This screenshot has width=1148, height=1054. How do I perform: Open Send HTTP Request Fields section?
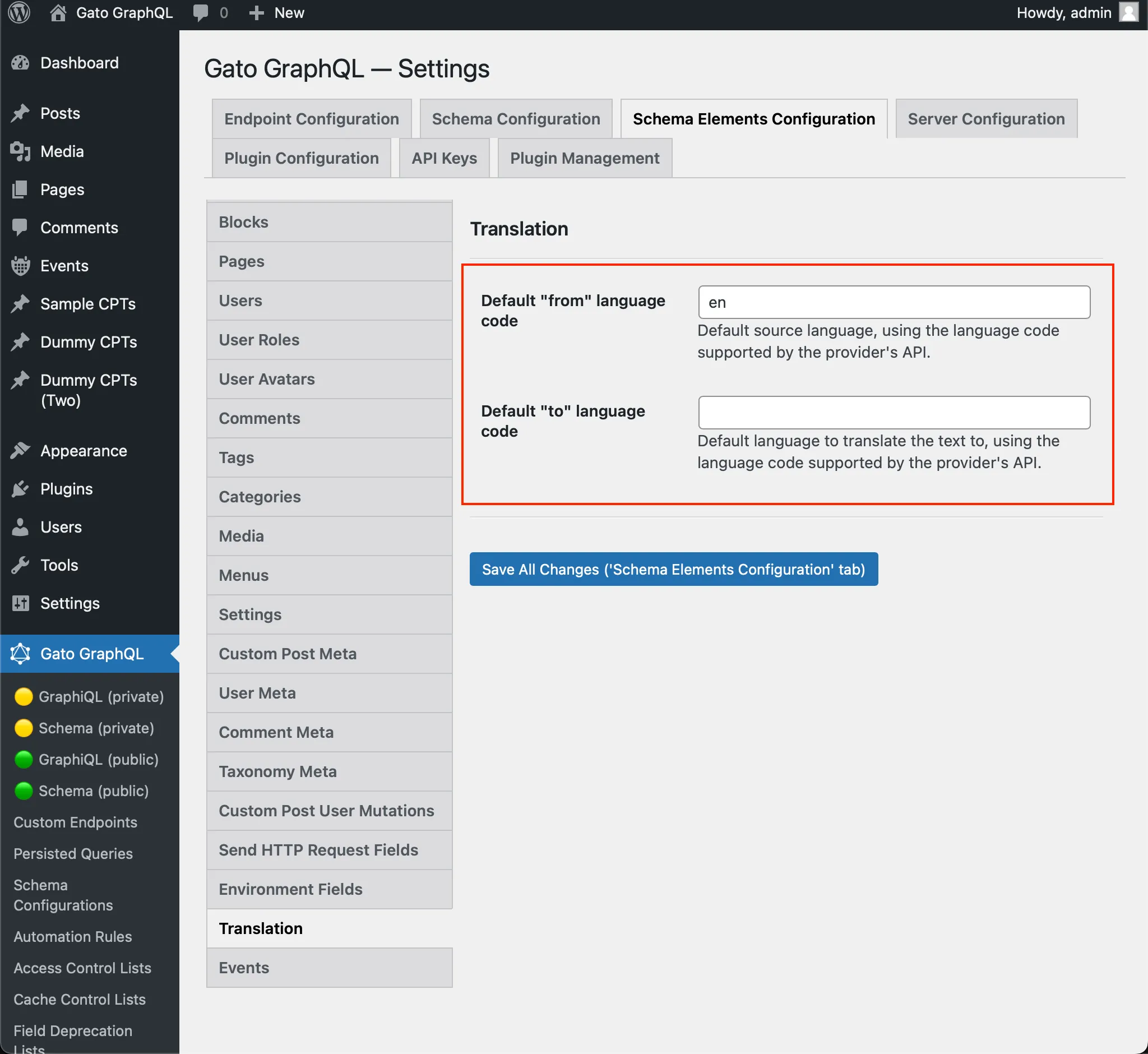(x=330, y=850)
